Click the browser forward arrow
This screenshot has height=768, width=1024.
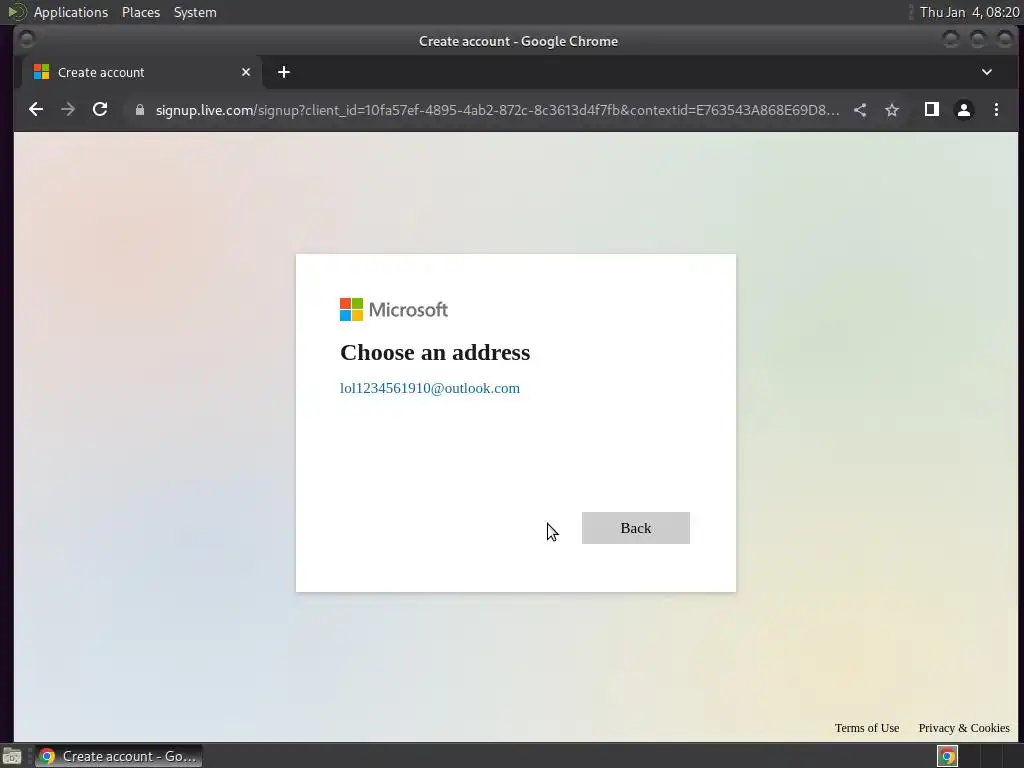[x=68, y=110]
